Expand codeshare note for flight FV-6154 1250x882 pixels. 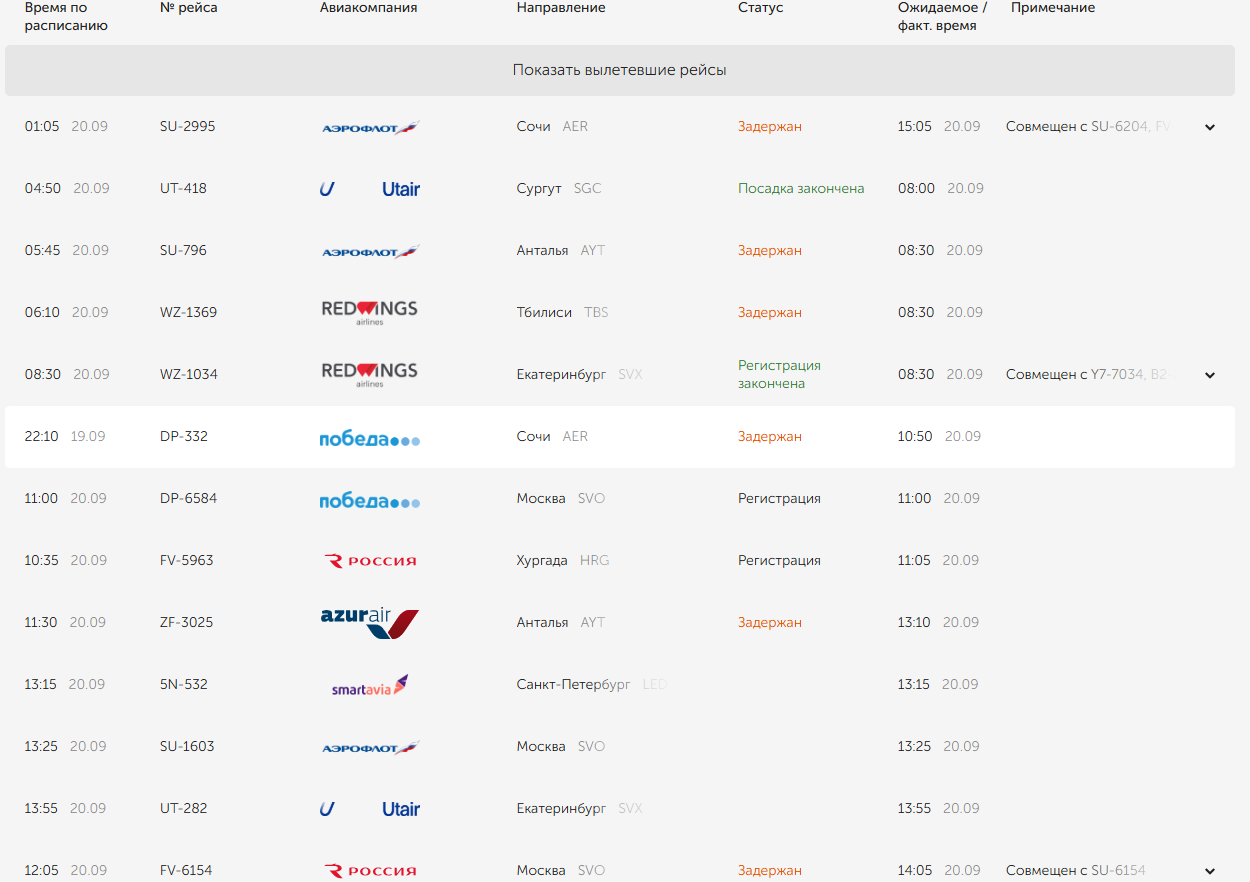click(x=1210, y=871)
